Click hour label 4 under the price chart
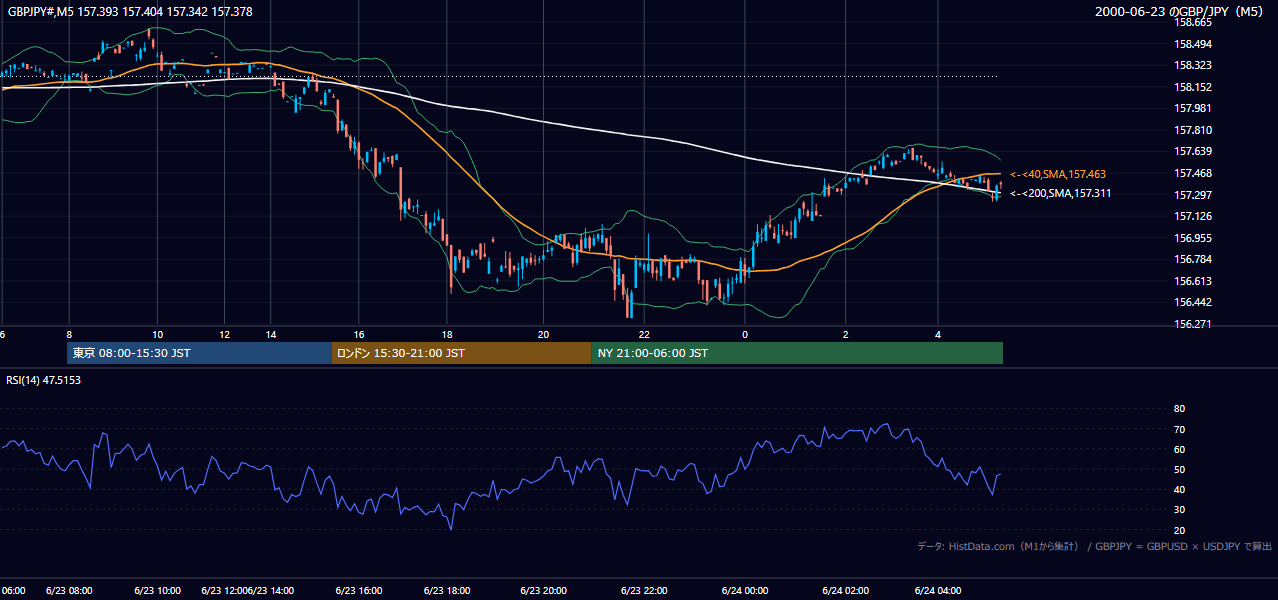Image resolution: width=1278 pixels, height=600 pixels. point(938,334)
